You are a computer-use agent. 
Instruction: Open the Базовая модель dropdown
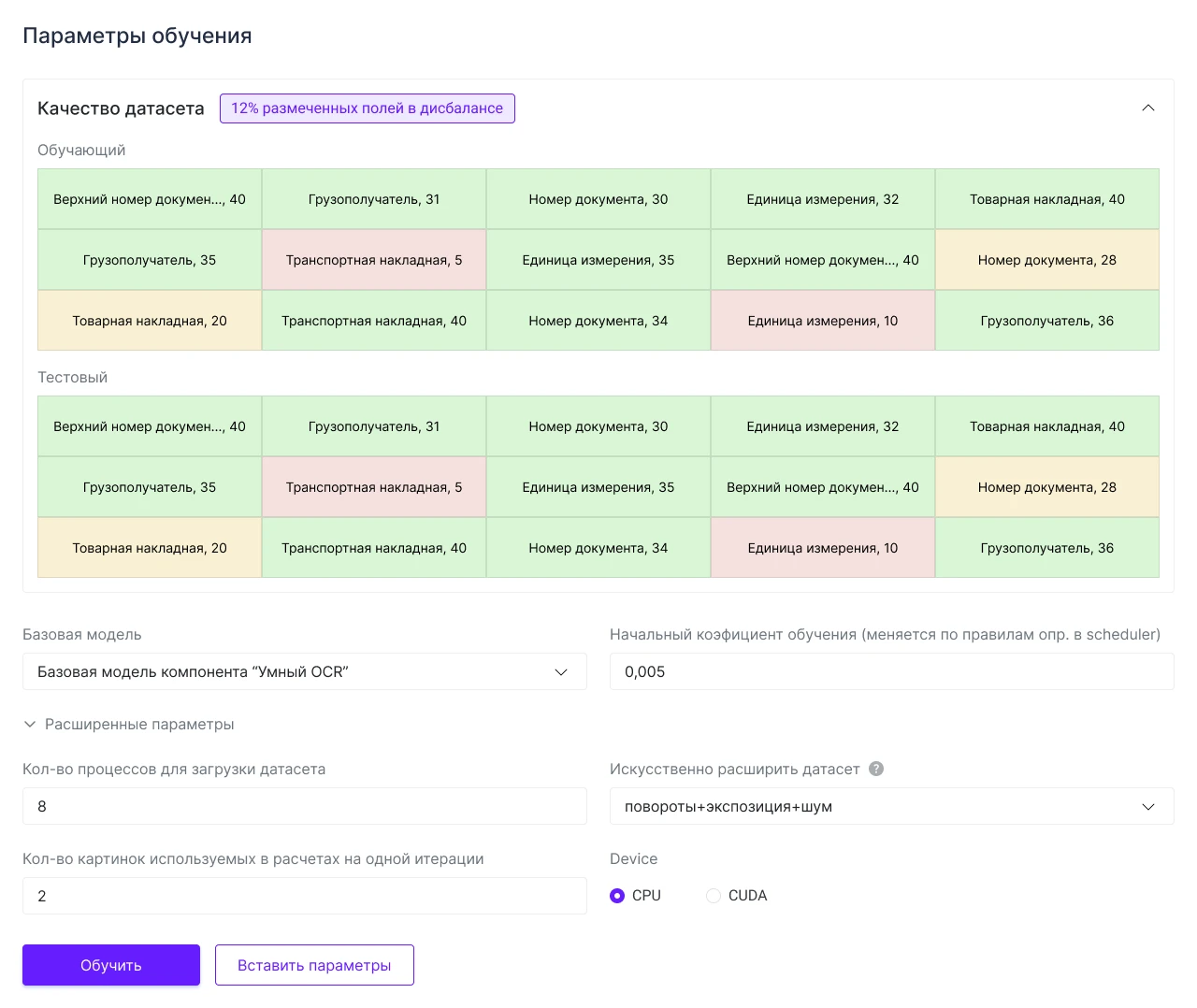click(x=305, y=671)
